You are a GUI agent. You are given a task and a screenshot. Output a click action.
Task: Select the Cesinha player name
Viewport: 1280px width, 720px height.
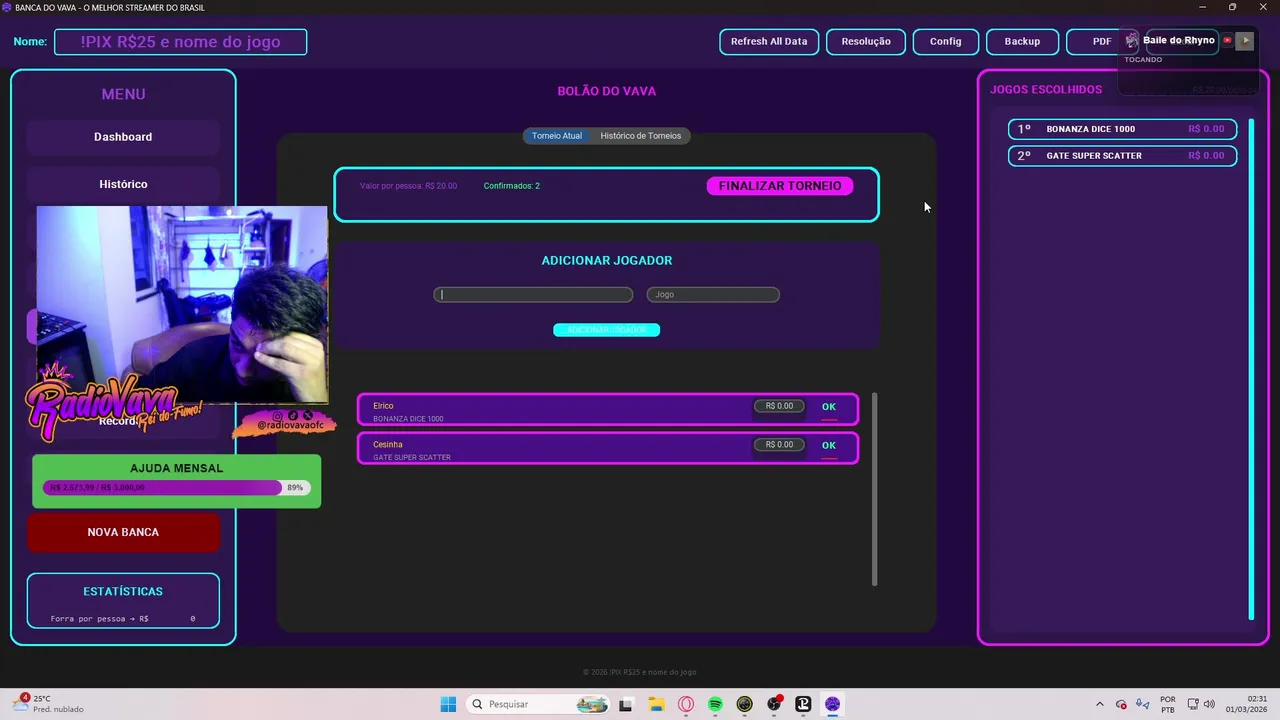tap(387, 444)
